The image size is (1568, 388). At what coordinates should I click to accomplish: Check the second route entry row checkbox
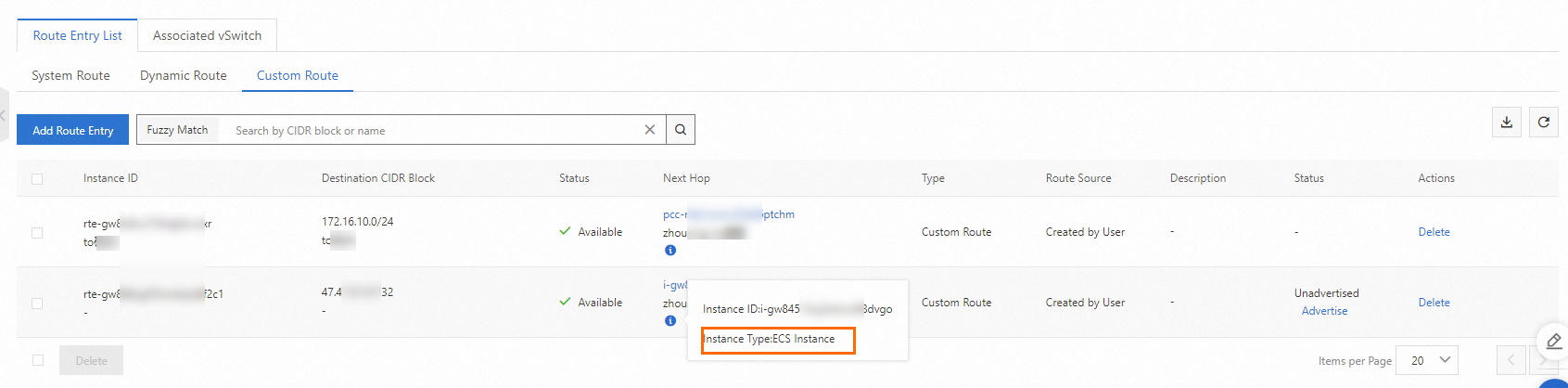[x=37, y=304]
